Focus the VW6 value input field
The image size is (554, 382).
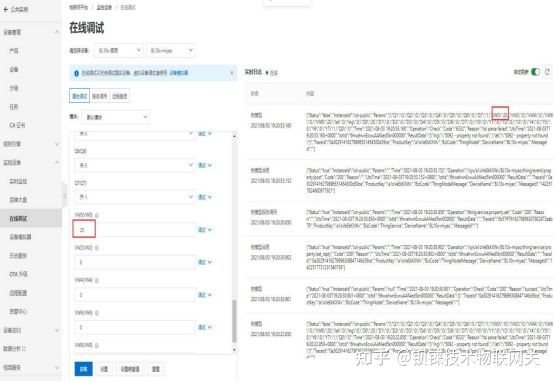click(x=135, y=327)
